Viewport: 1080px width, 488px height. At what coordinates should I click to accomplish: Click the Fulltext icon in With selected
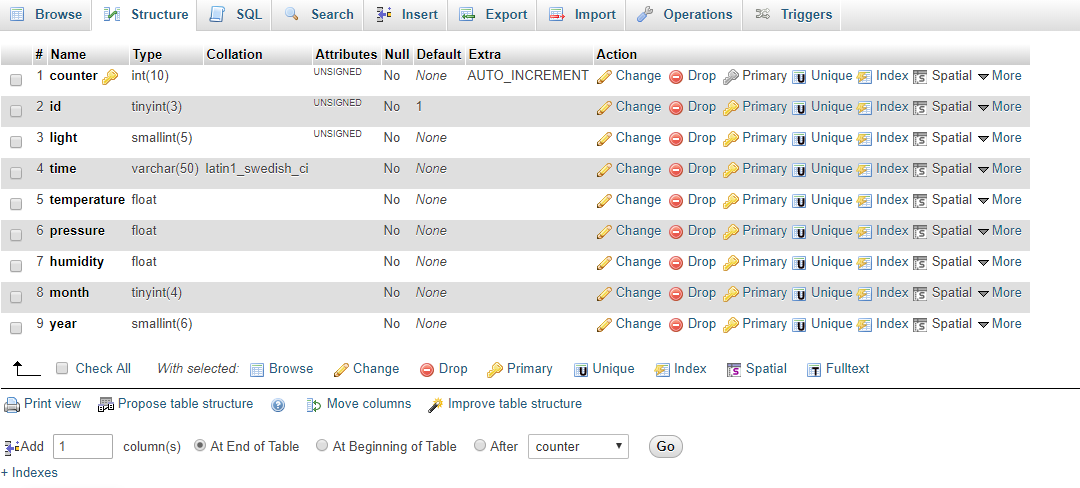[x=814, y=370]
